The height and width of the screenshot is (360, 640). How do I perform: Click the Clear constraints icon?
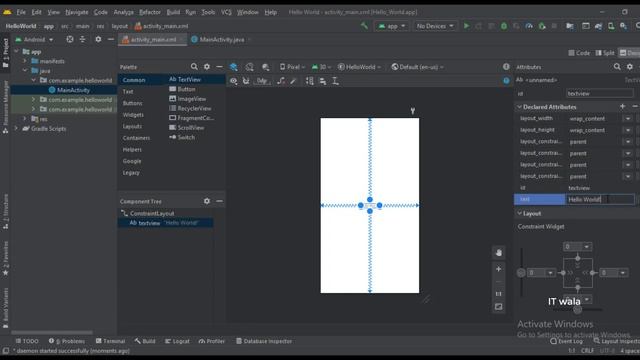[281, 81]
